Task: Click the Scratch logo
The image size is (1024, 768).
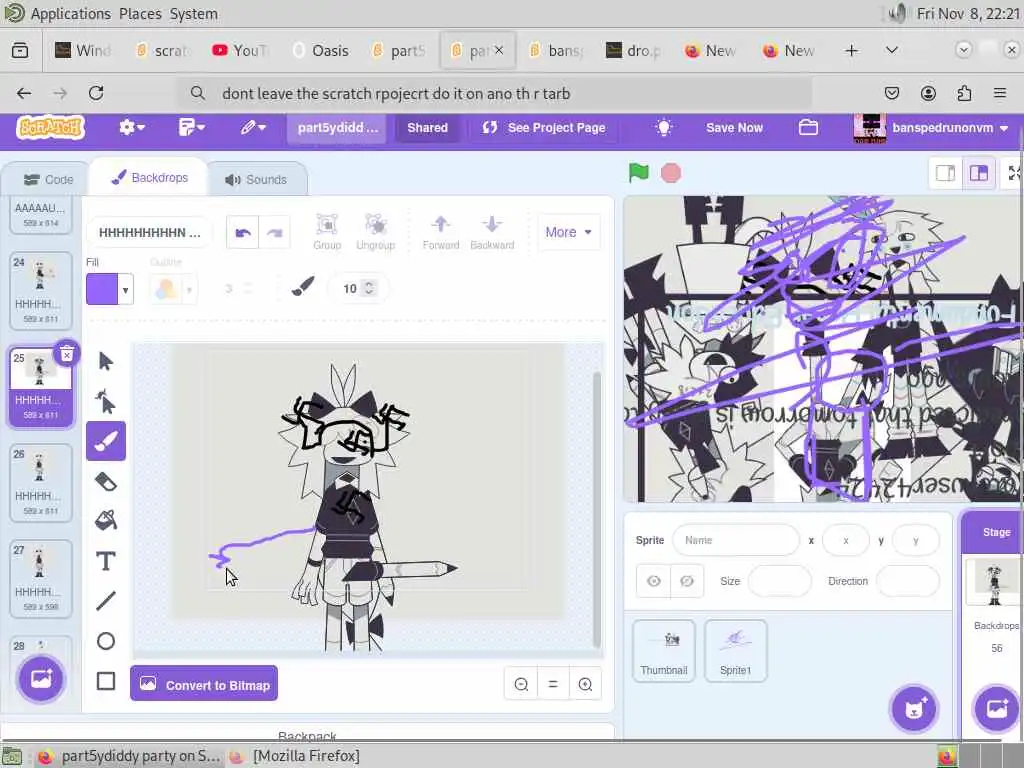Action: [51, 127]
